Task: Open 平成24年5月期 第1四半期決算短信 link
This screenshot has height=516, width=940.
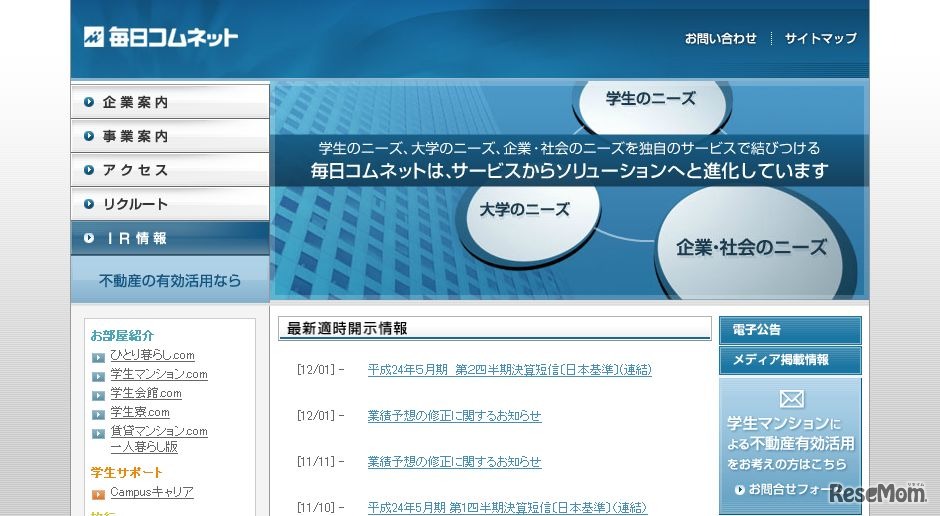Action: (507, 508)
